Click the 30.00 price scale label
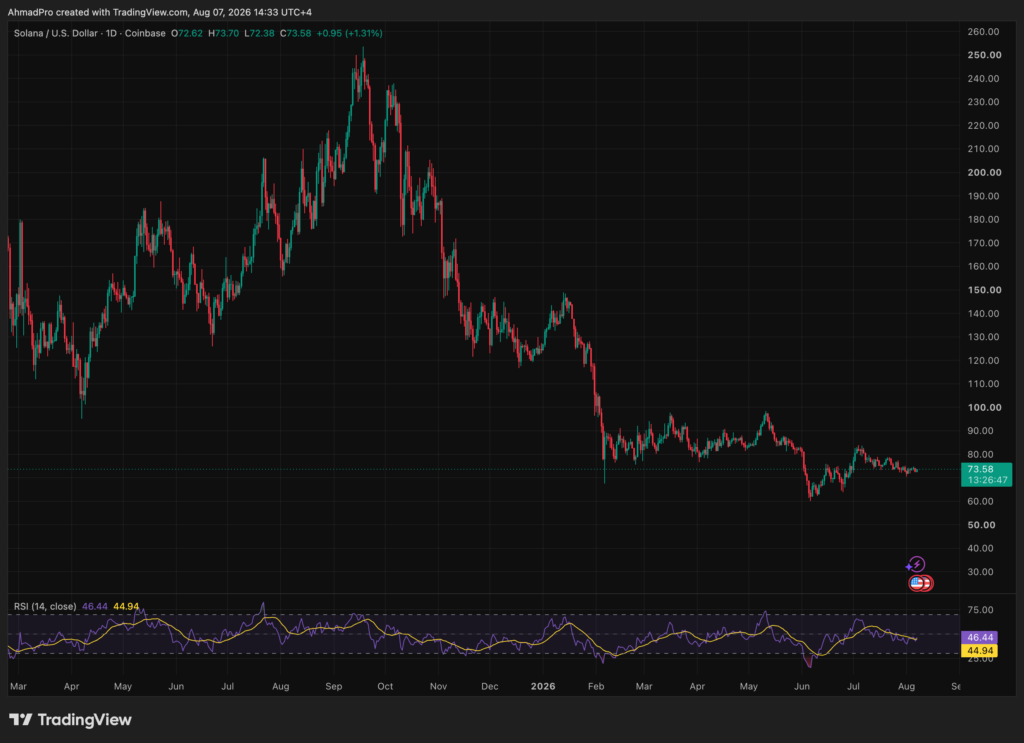The image size is (1024, 743). coord(980,572)
